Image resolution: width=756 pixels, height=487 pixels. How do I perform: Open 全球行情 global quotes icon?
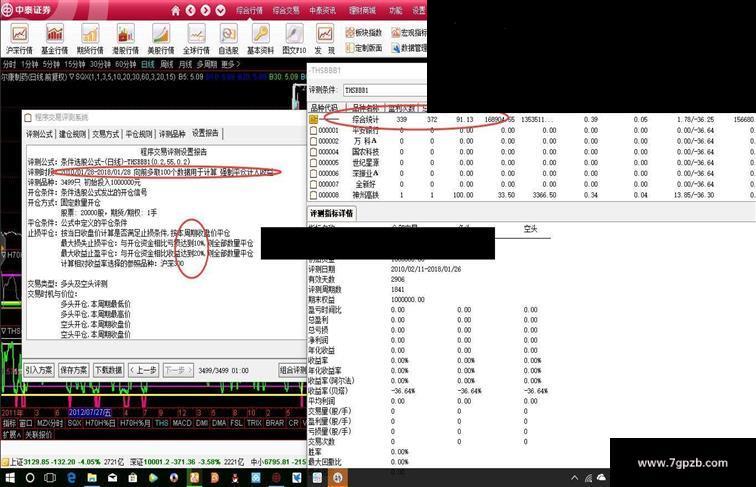pyautogui.click(x=196, y=39)
